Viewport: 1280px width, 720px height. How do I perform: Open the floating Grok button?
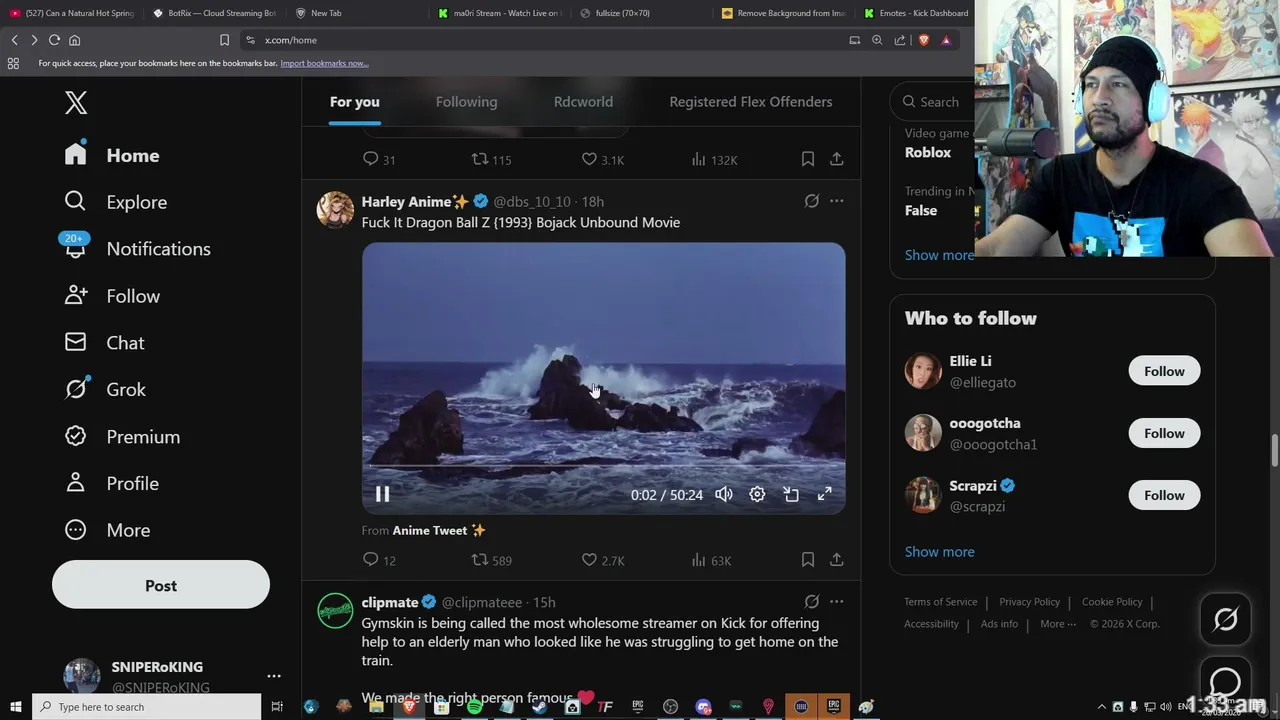[1225, 620]
